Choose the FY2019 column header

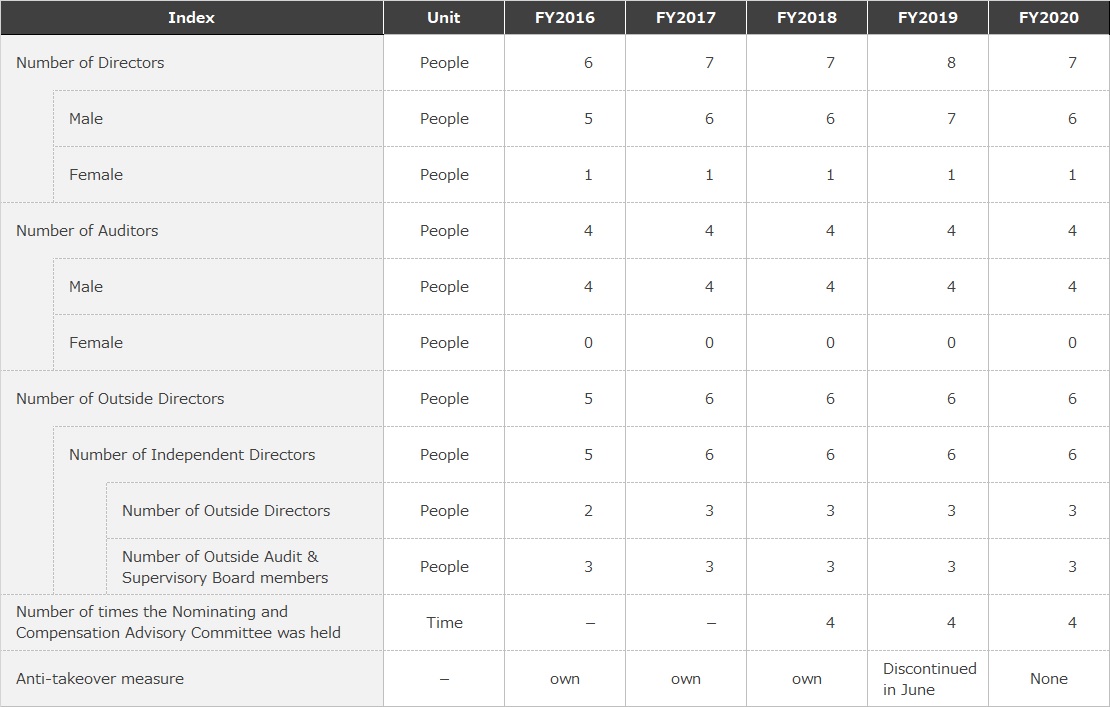(928, 18)
